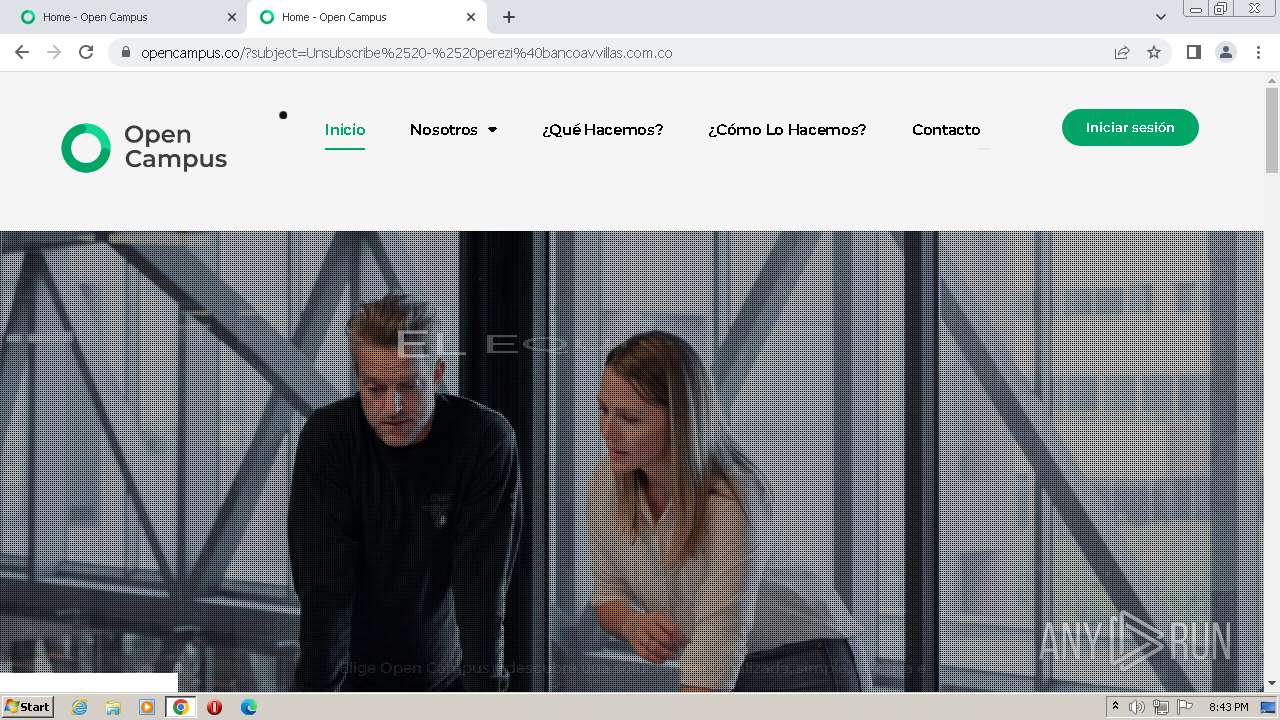This screenshot has width=1280, height=720.
Task: Click the Iniciar sesión button
Action: pyautogui.click(x=1130, y=127)
